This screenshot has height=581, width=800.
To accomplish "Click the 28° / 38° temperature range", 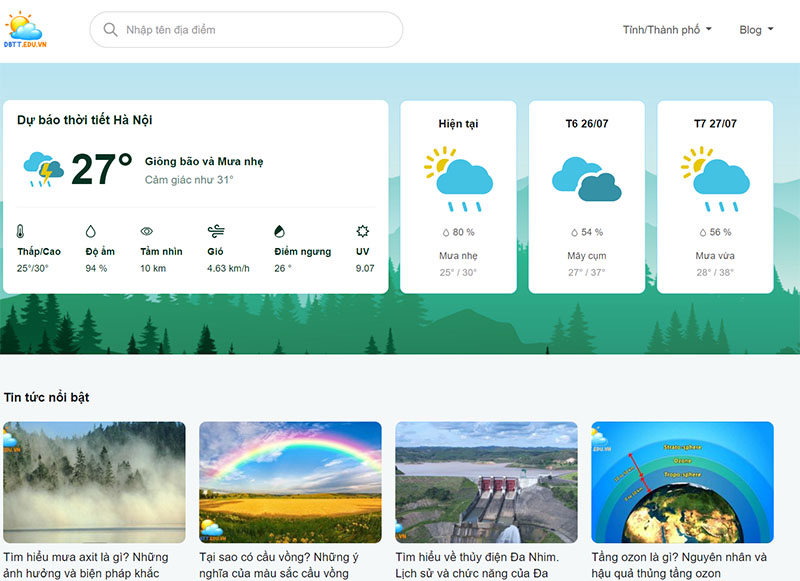I will pos(715,272).
